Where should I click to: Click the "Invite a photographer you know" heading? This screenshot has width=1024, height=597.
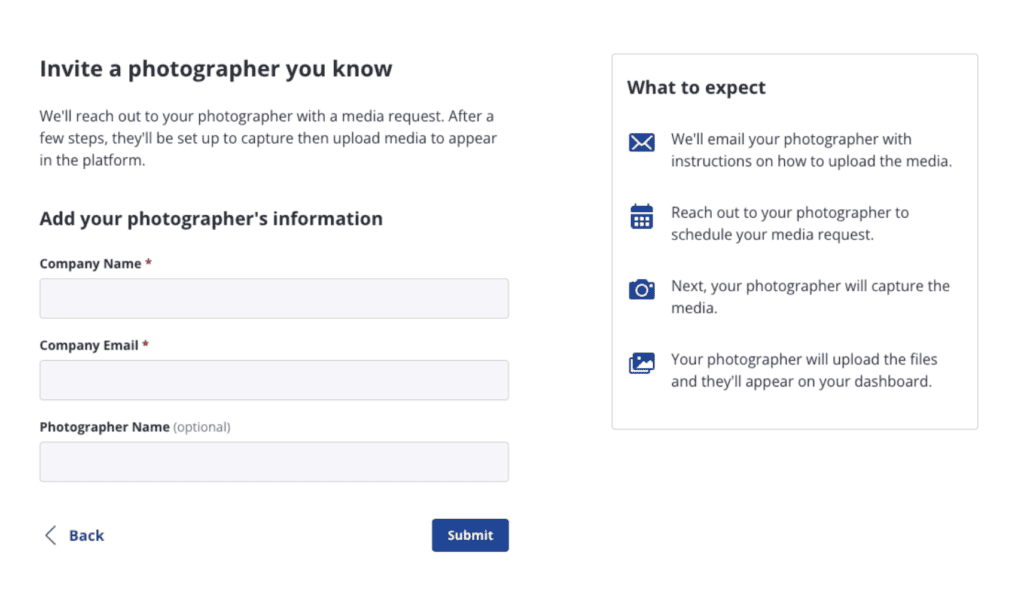pyautogui.click(x=216, y=69)
